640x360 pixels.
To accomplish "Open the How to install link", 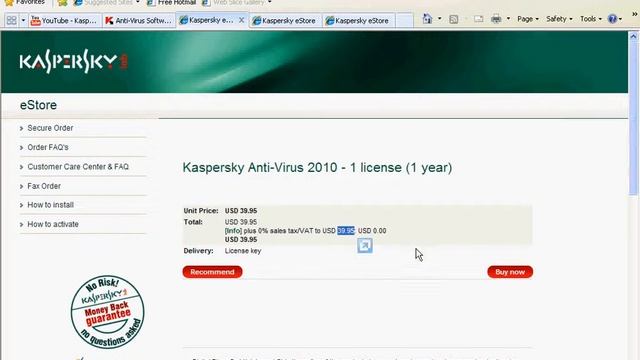I will [51, 205].
